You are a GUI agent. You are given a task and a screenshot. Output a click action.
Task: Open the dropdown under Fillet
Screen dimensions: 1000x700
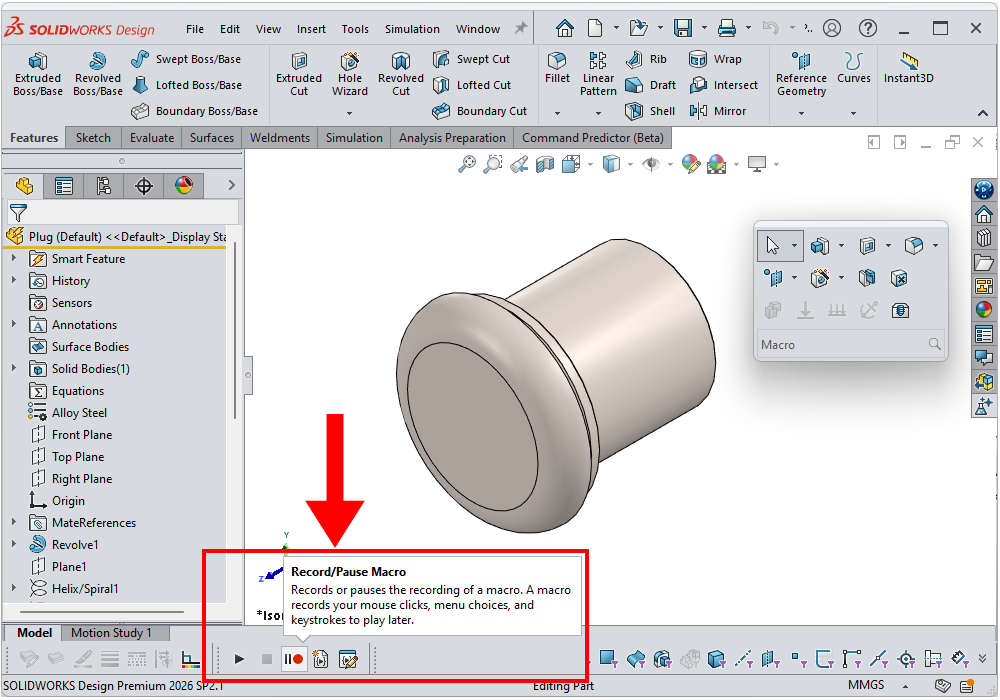[x=557, y=113]
